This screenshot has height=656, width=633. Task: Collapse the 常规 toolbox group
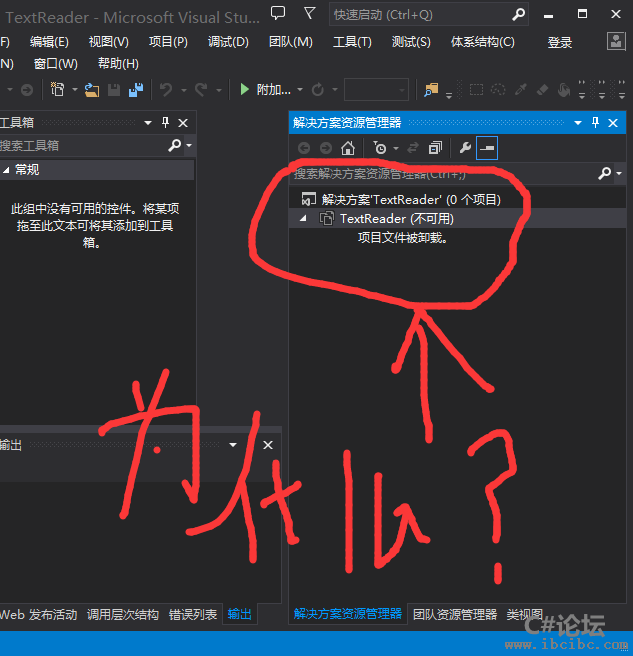[6, 169]
